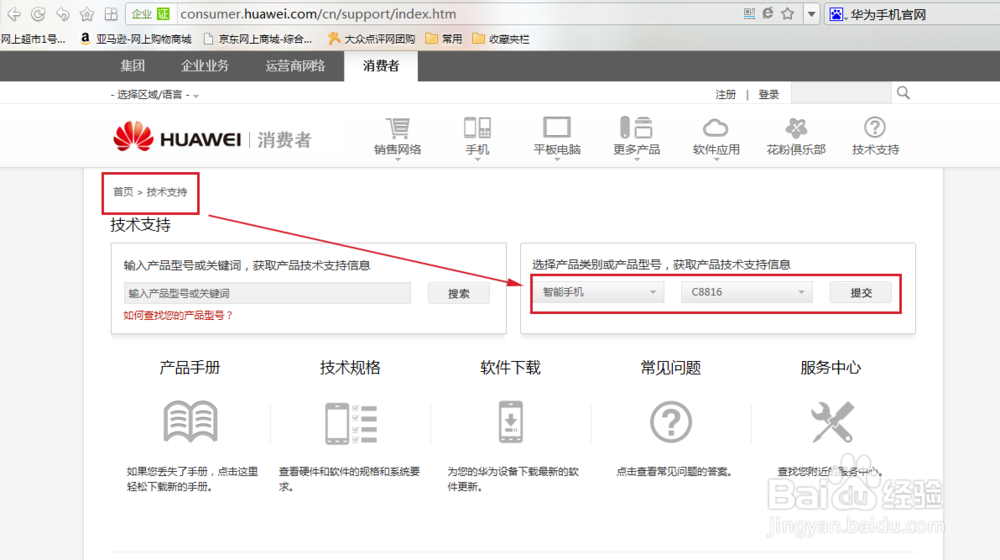The width and height of the screenshot is (1000, 560).
Task: Open 软件下载 download icon
Action: pos(510,422)
